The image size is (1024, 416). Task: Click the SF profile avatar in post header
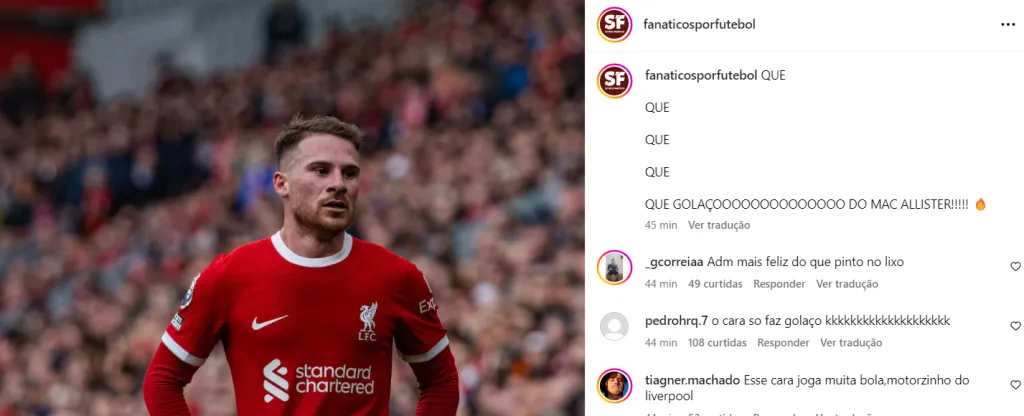coord(615,25)
